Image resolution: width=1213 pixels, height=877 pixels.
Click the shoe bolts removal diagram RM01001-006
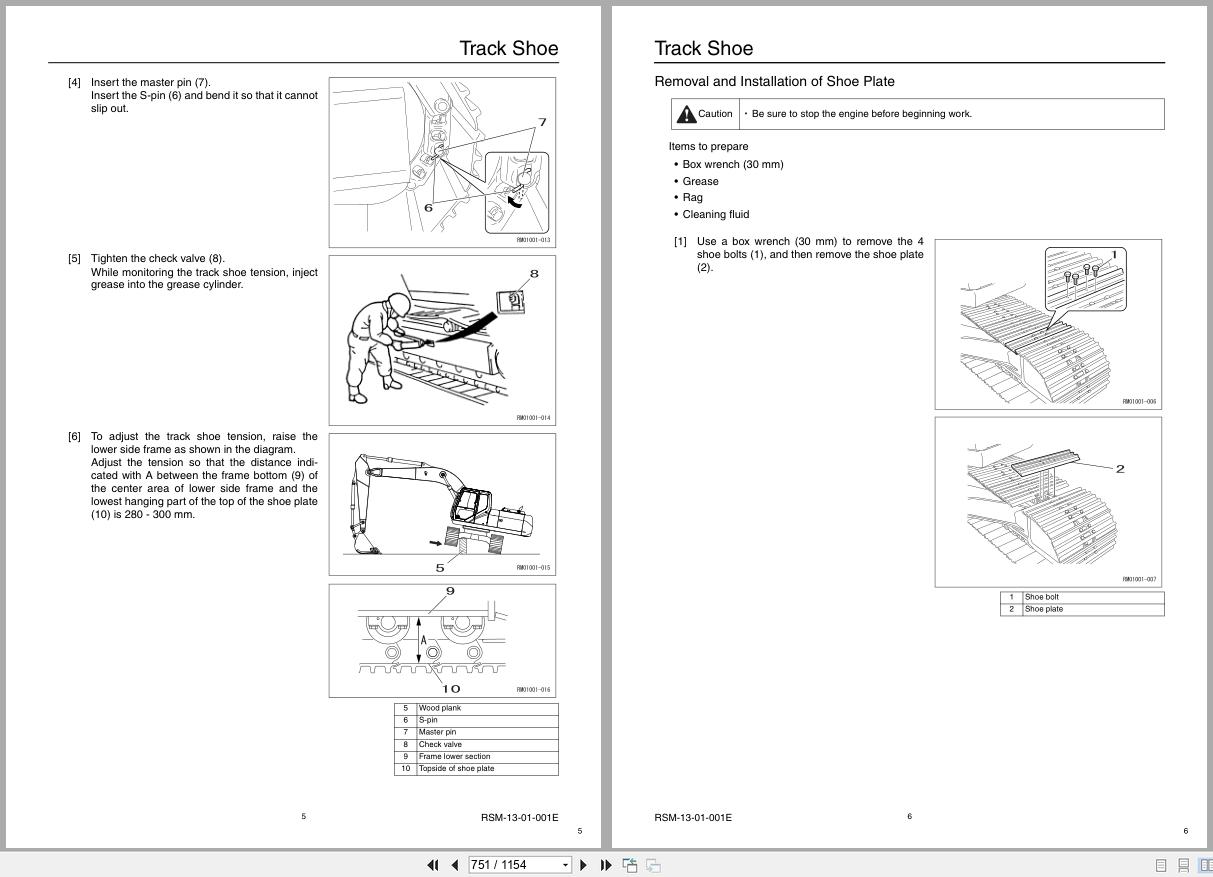(x=1048, y=324)
